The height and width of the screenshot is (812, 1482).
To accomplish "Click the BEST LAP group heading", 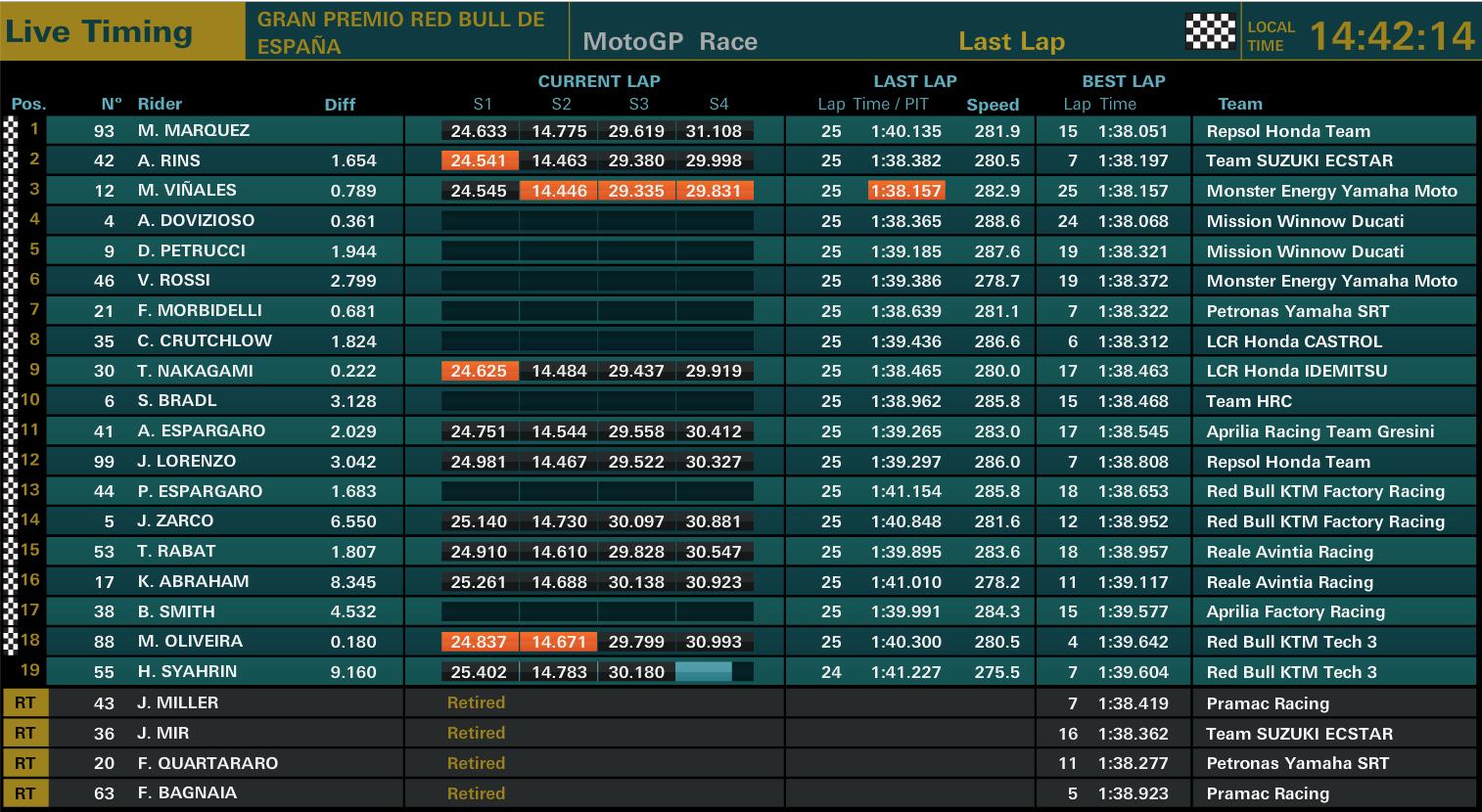I will (x=1124, y=81).
